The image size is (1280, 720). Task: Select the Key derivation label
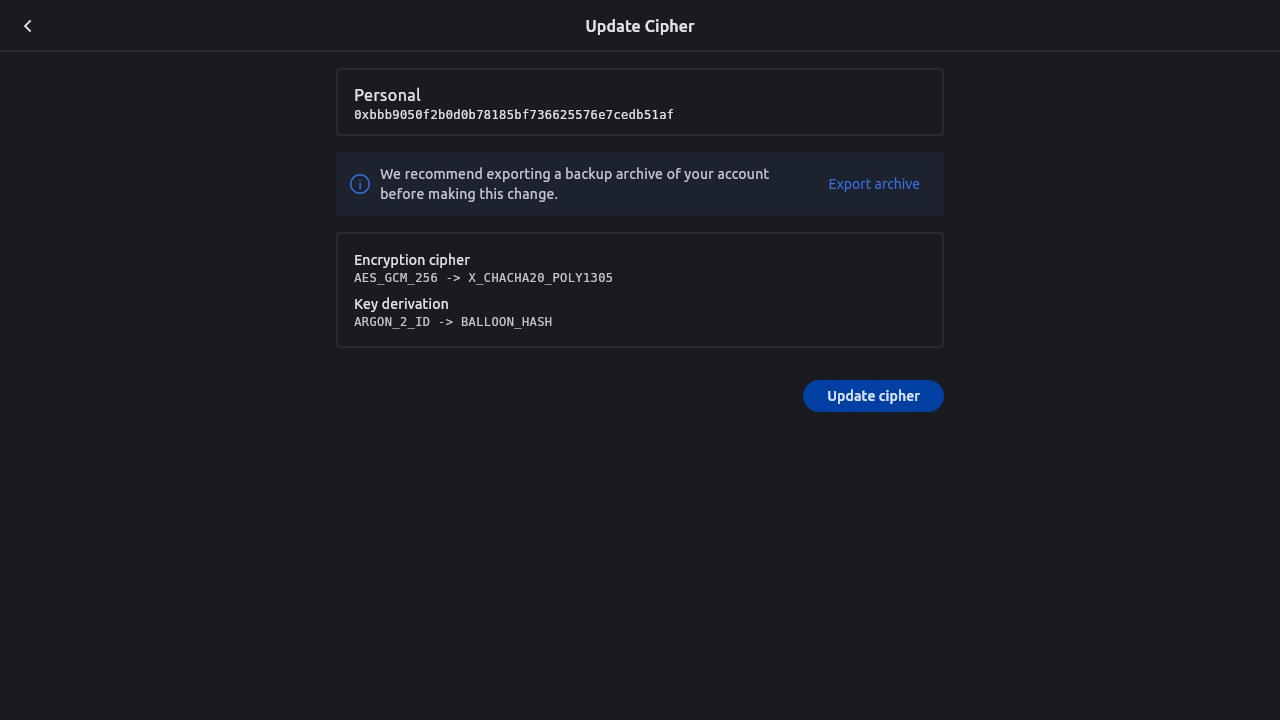tap(401, 304)
